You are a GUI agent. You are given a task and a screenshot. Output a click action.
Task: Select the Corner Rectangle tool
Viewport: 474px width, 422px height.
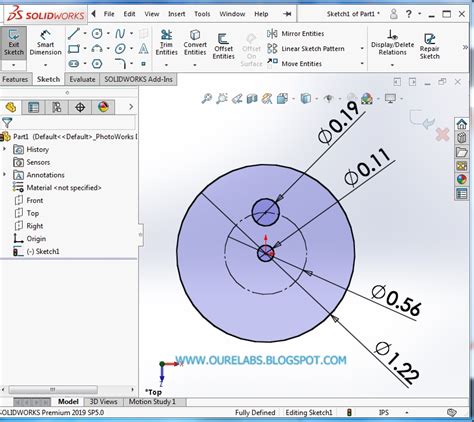coord(74,49)
